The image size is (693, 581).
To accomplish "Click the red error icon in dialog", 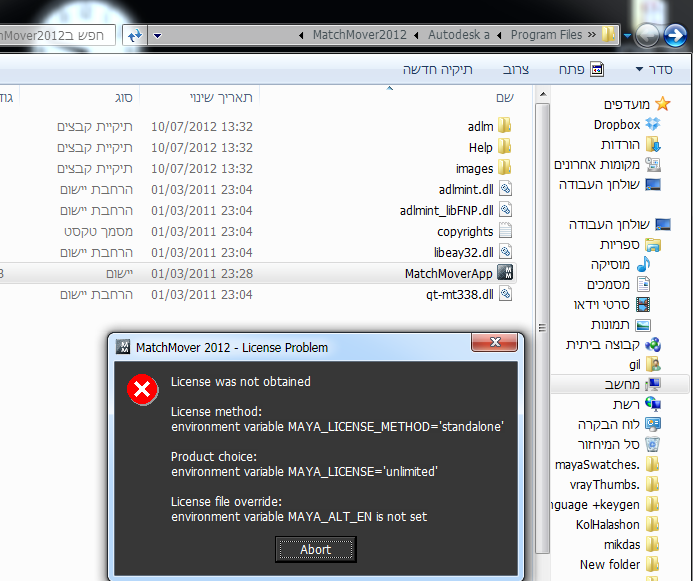I will click(x=142, y=389).
